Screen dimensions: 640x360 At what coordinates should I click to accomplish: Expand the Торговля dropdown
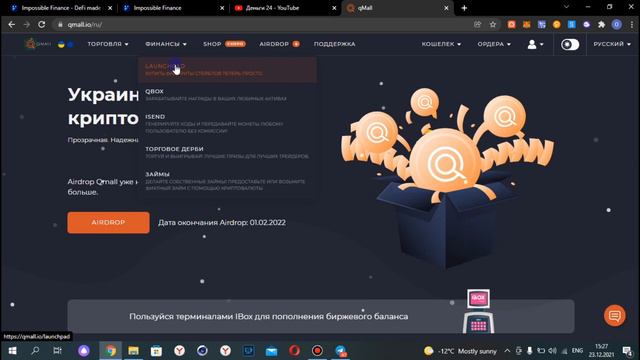pos(108,44)
